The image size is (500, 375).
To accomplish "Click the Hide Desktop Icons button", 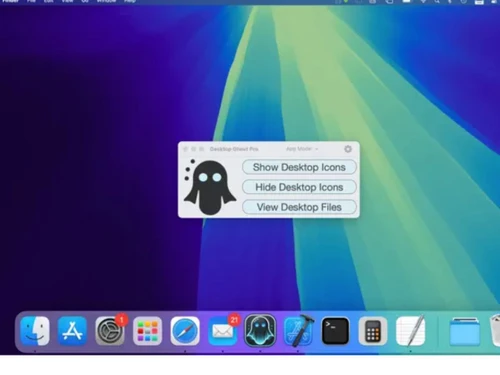I will point(299,187).
